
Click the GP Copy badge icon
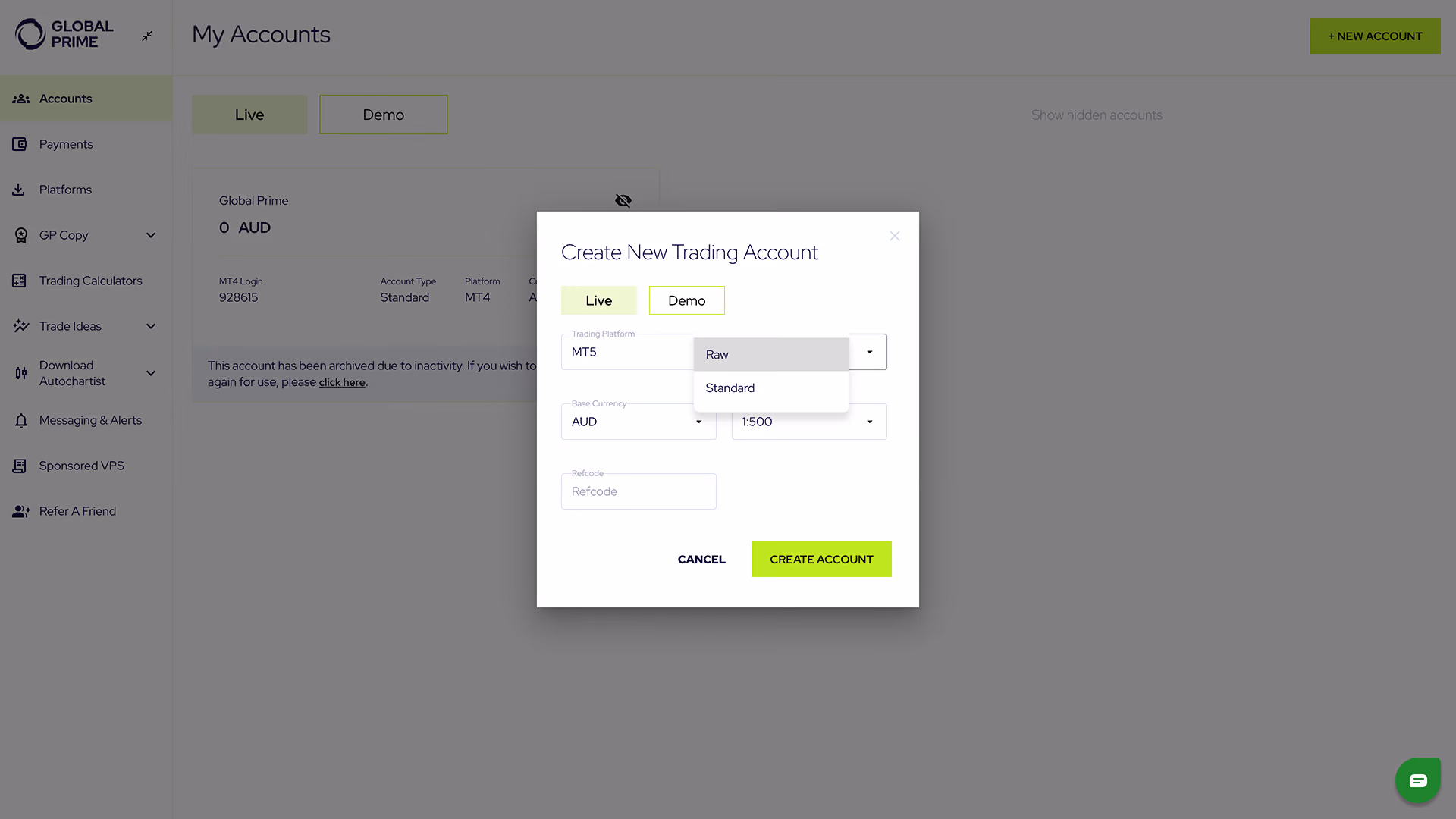[x=21, y=235]
